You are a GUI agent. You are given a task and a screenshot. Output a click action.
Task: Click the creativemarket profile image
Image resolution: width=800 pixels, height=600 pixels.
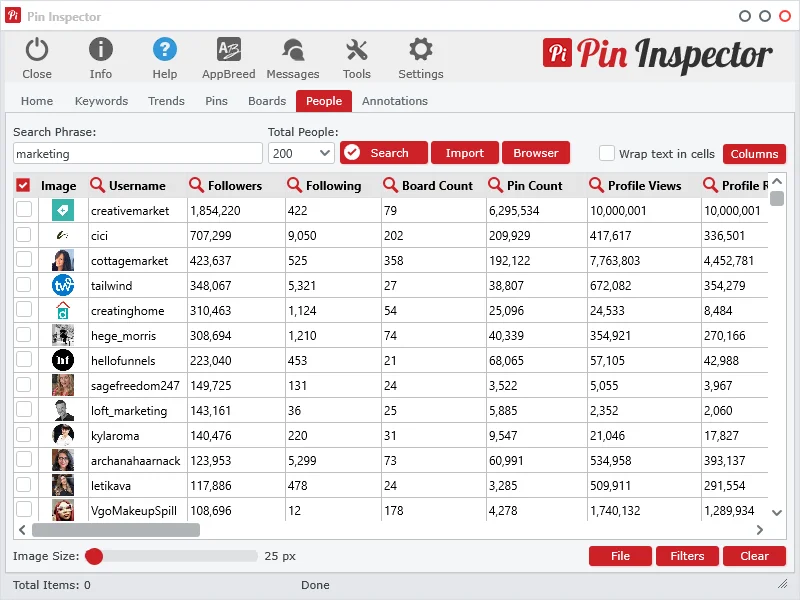click(x=63, y=210)
